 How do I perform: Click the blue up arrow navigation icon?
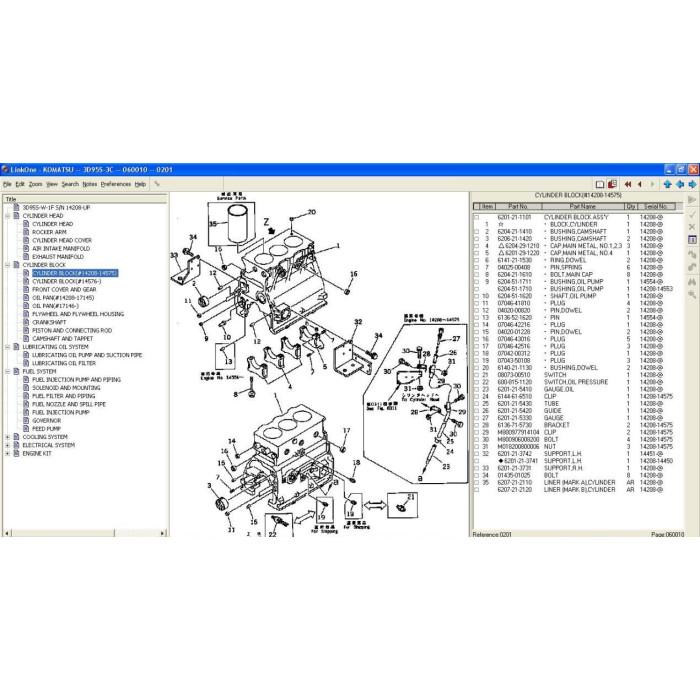click(x=667, y=184)
